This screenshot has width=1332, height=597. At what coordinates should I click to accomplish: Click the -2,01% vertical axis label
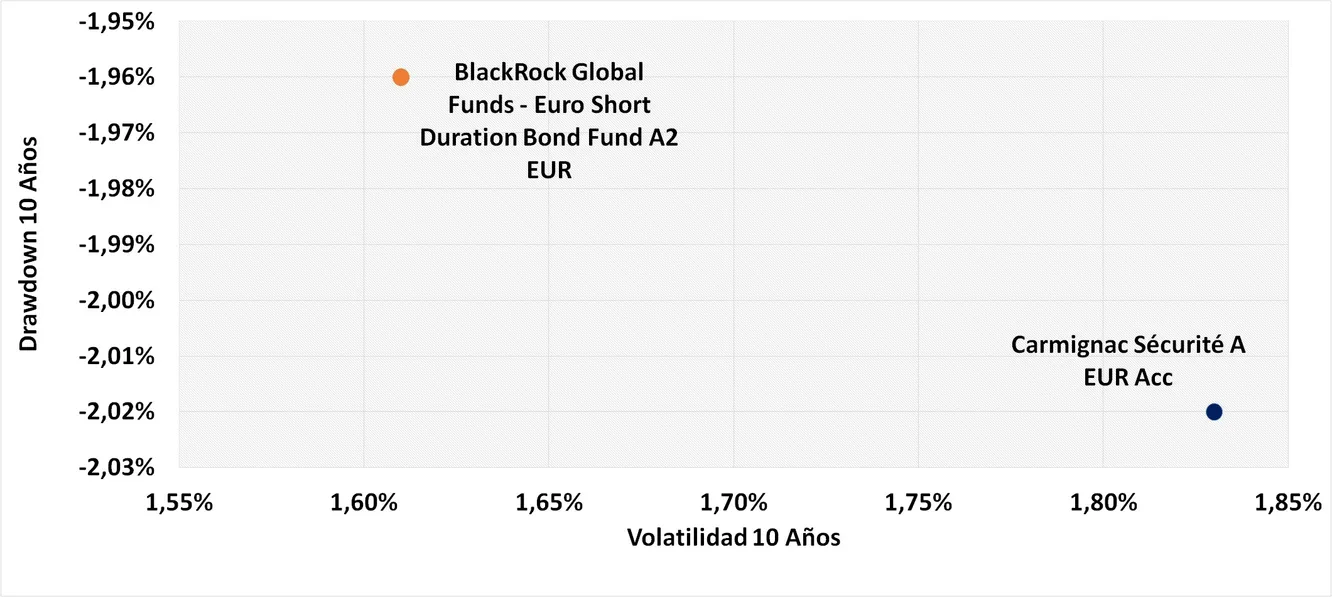coord(120,356)
